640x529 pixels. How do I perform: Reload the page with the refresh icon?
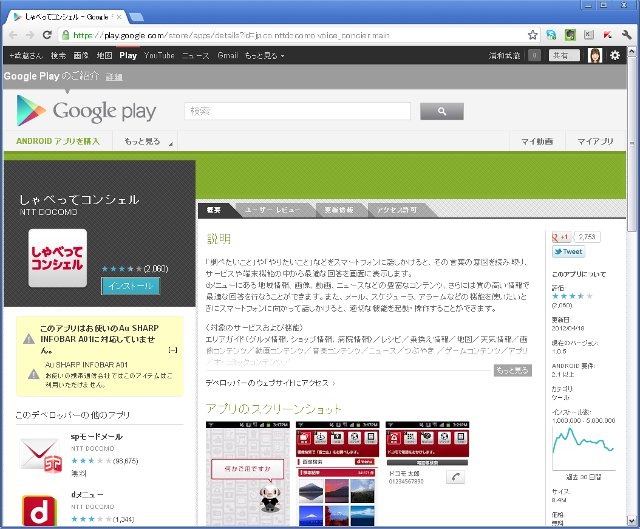point(47,35)
